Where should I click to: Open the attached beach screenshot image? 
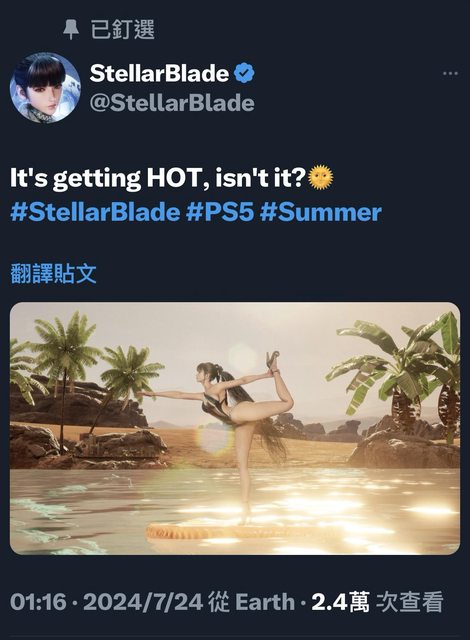point(235,428)
